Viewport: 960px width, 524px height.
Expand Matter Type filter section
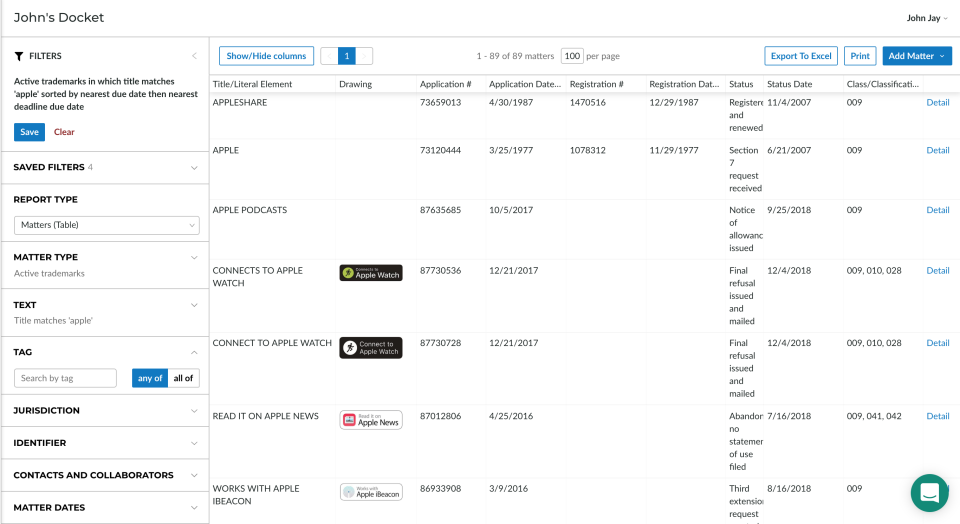click(x=194, y=258)
